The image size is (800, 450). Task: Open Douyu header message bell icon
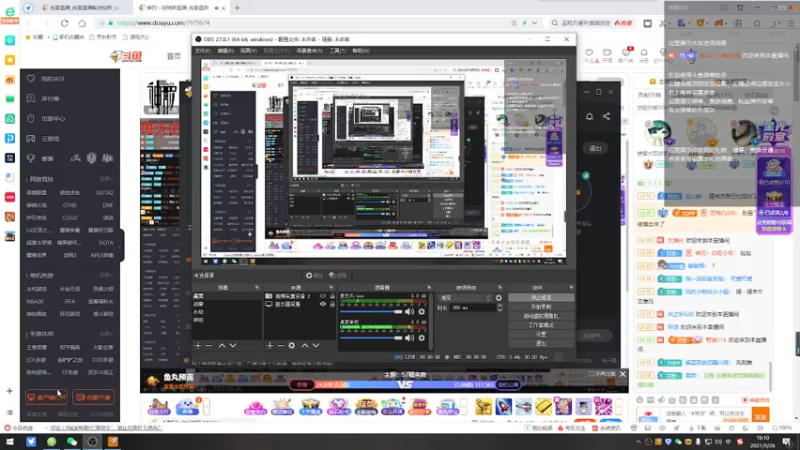coord(644,53)
